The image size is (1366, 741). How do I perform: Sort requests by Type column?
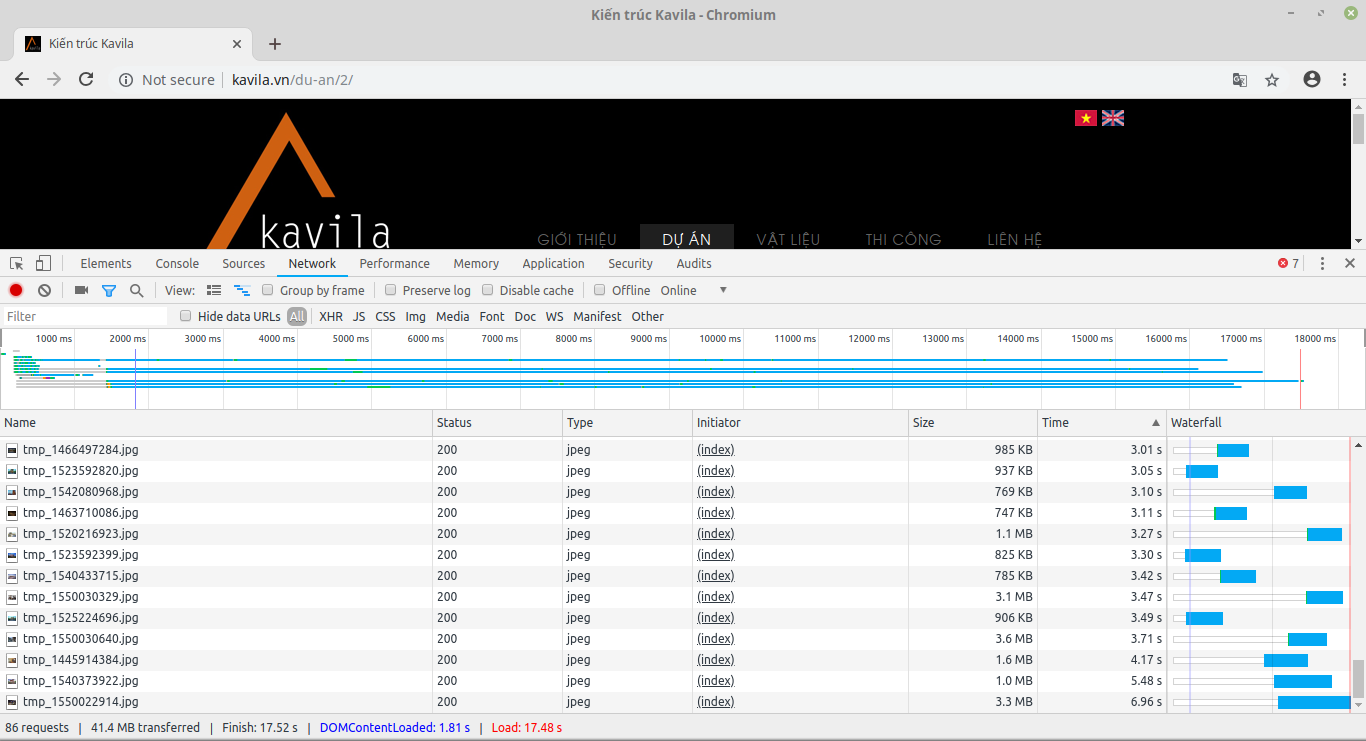click(x=627, y=423)
